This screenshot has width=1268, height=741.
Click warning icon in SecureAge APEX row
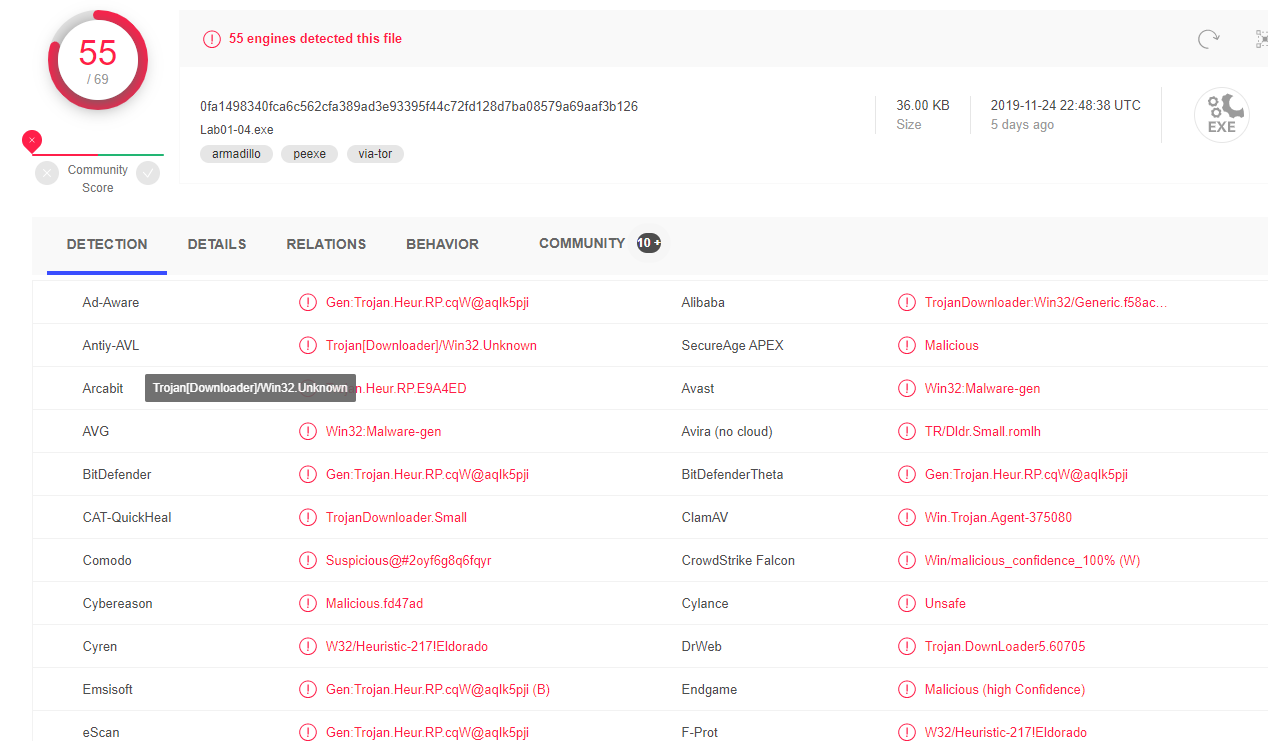tap(907, 345)
